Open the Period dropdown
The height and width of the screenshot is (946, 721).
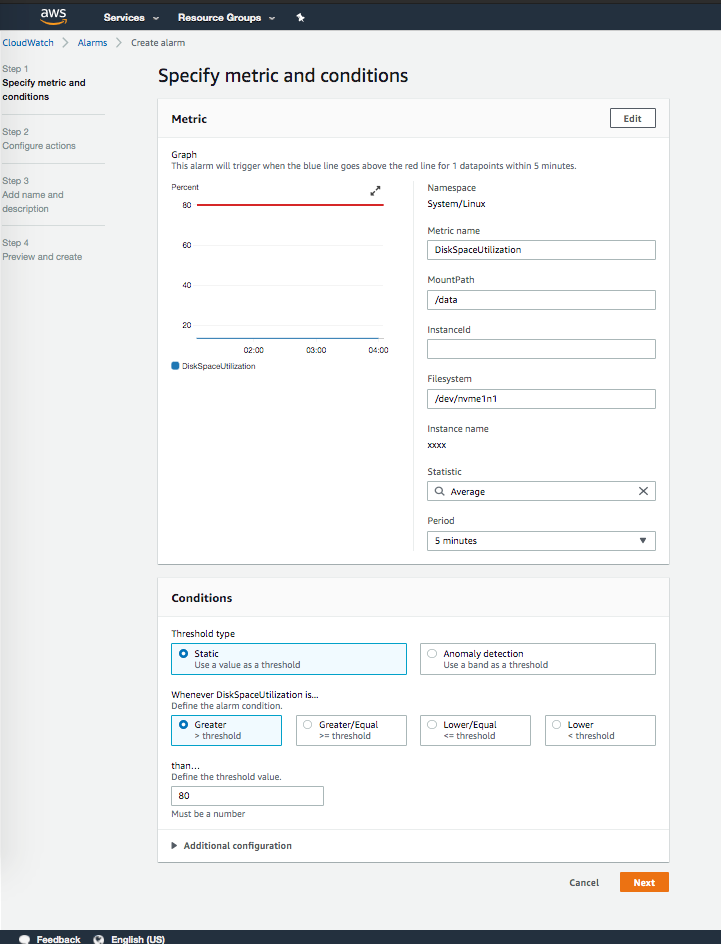pyautogui.click(x=541, y=541)
